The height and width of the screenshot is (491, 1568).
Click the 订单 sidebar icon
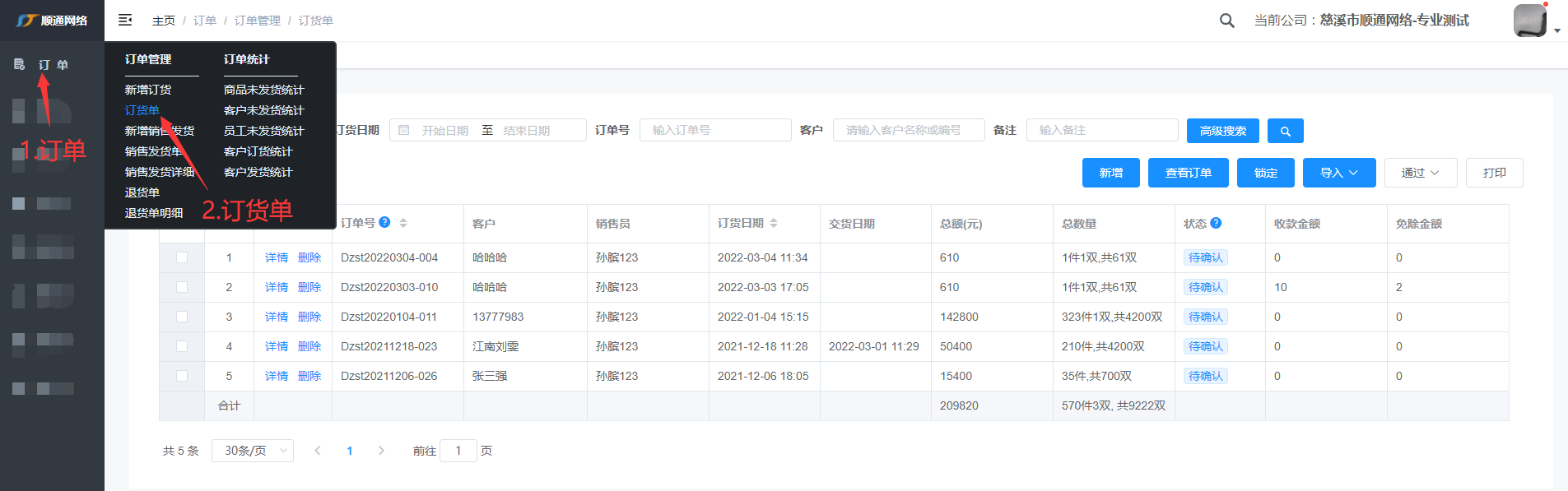[x=19, y=64]
